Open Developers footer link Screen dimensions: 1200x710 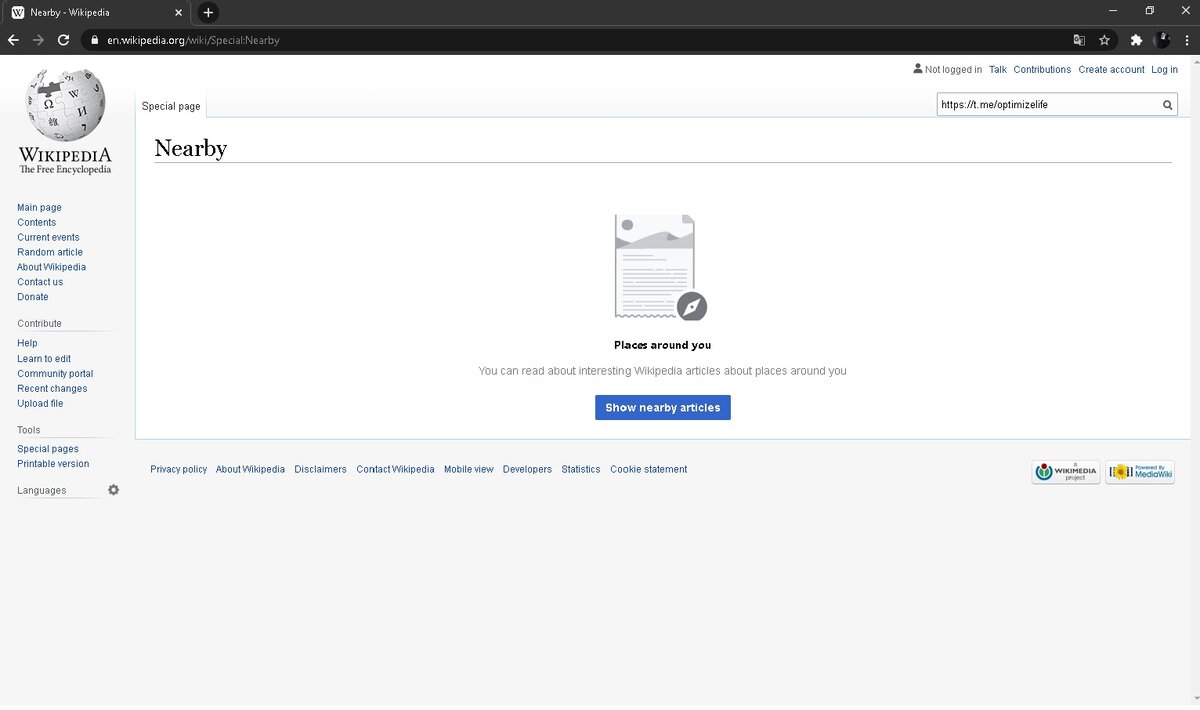527,470
